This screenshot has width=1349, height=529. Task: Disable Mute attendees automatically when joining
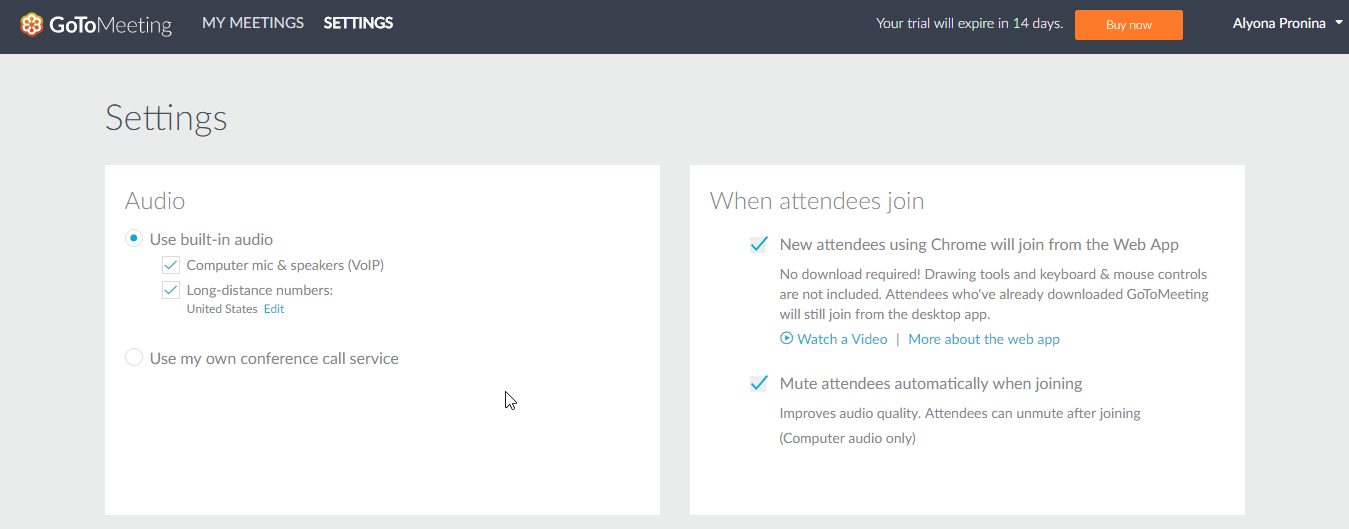click(759, 383)
